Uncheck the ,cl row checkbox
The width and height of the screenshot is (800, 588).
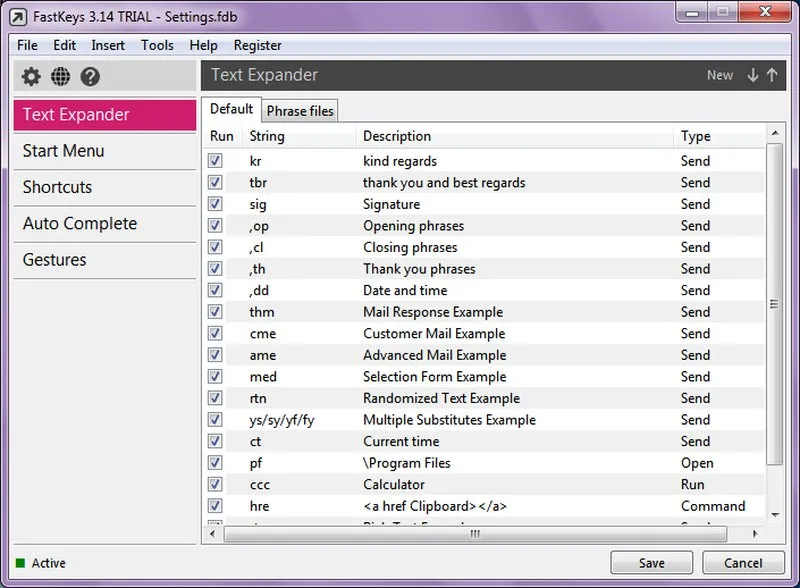coord(215,247)
